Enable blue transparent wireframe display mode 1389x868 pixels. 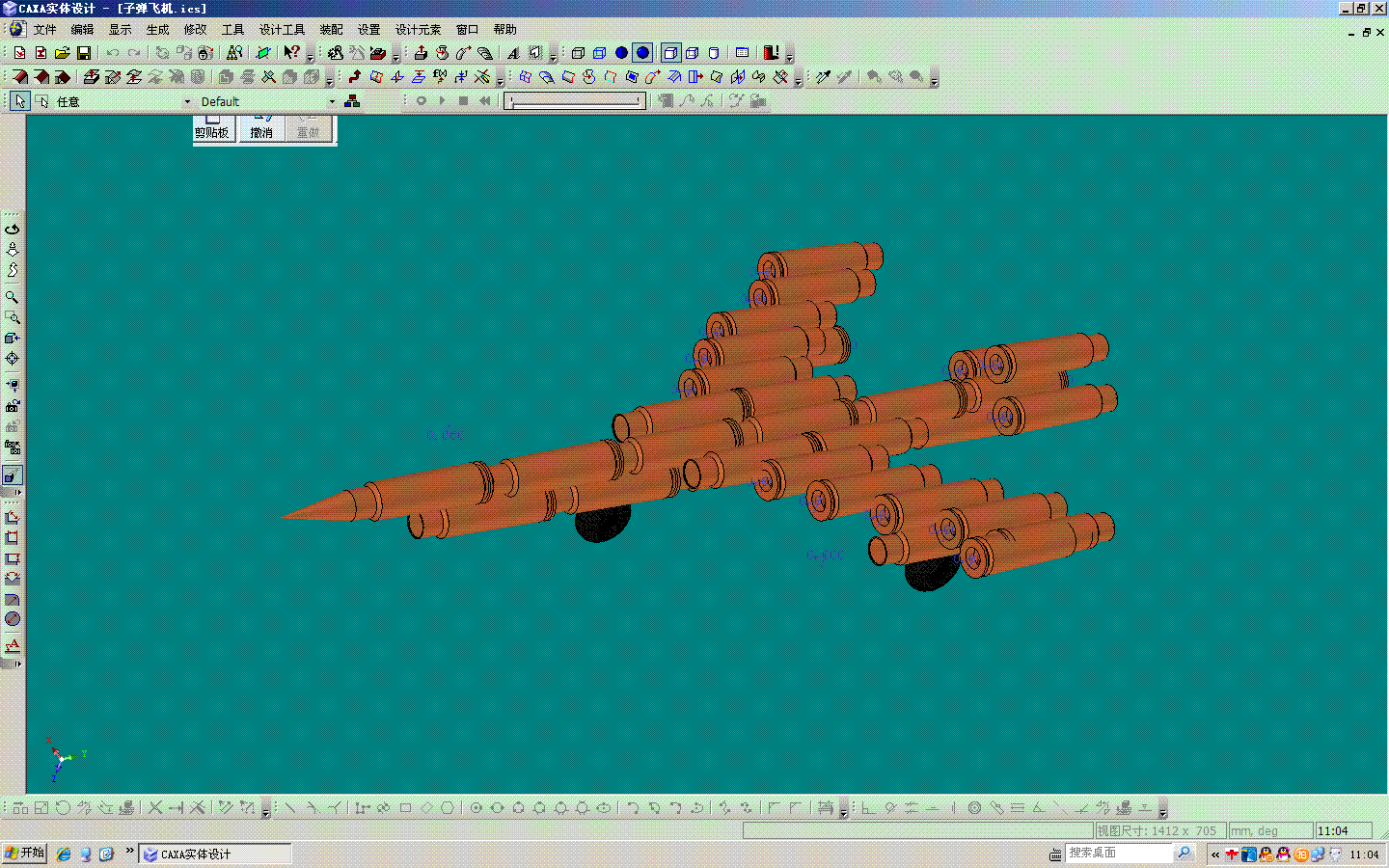(x=599, y=53)
